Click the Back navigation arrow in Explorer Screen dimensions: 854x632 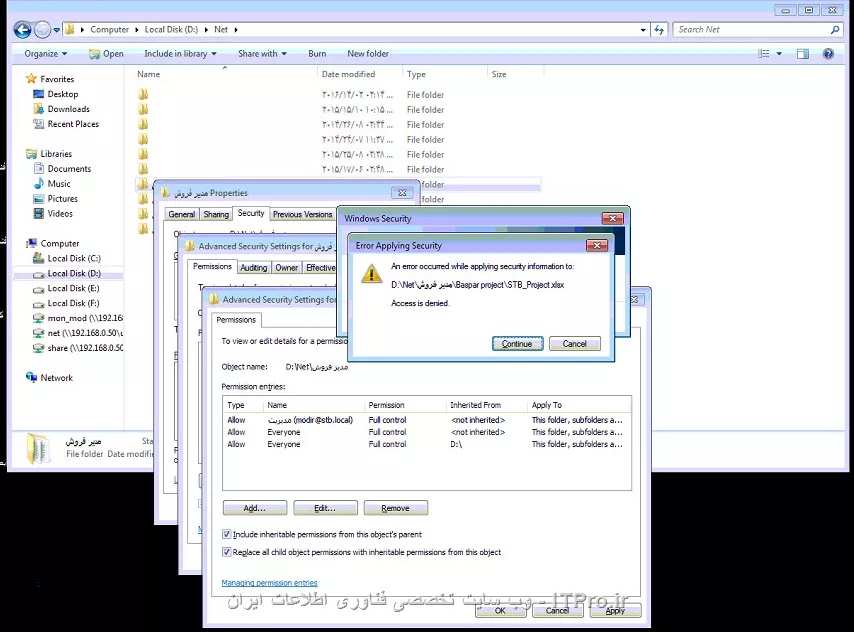(22, 30)
